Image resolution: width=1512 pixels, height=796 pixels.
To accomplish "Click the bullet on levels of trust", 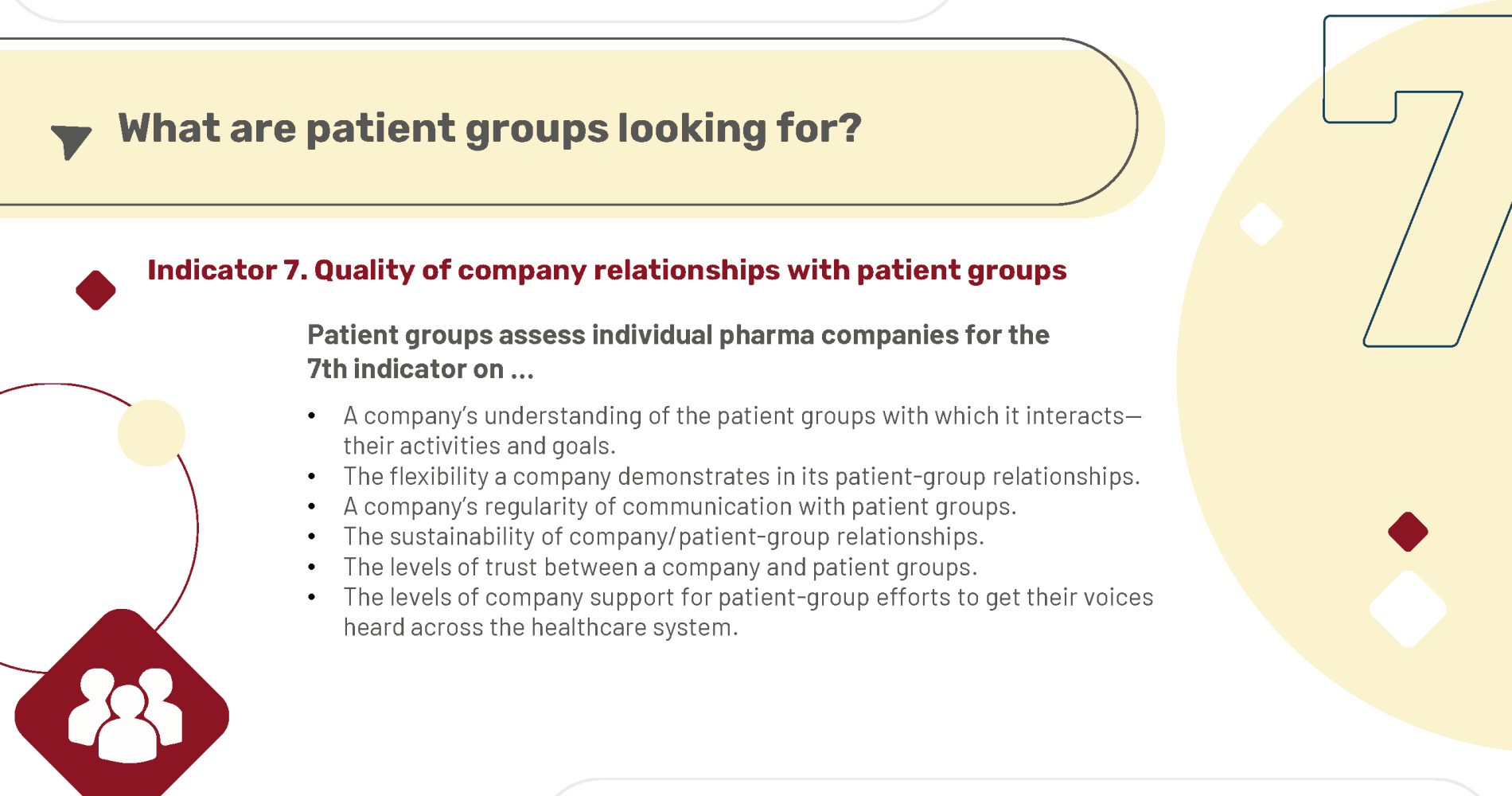I will [661, 567].
